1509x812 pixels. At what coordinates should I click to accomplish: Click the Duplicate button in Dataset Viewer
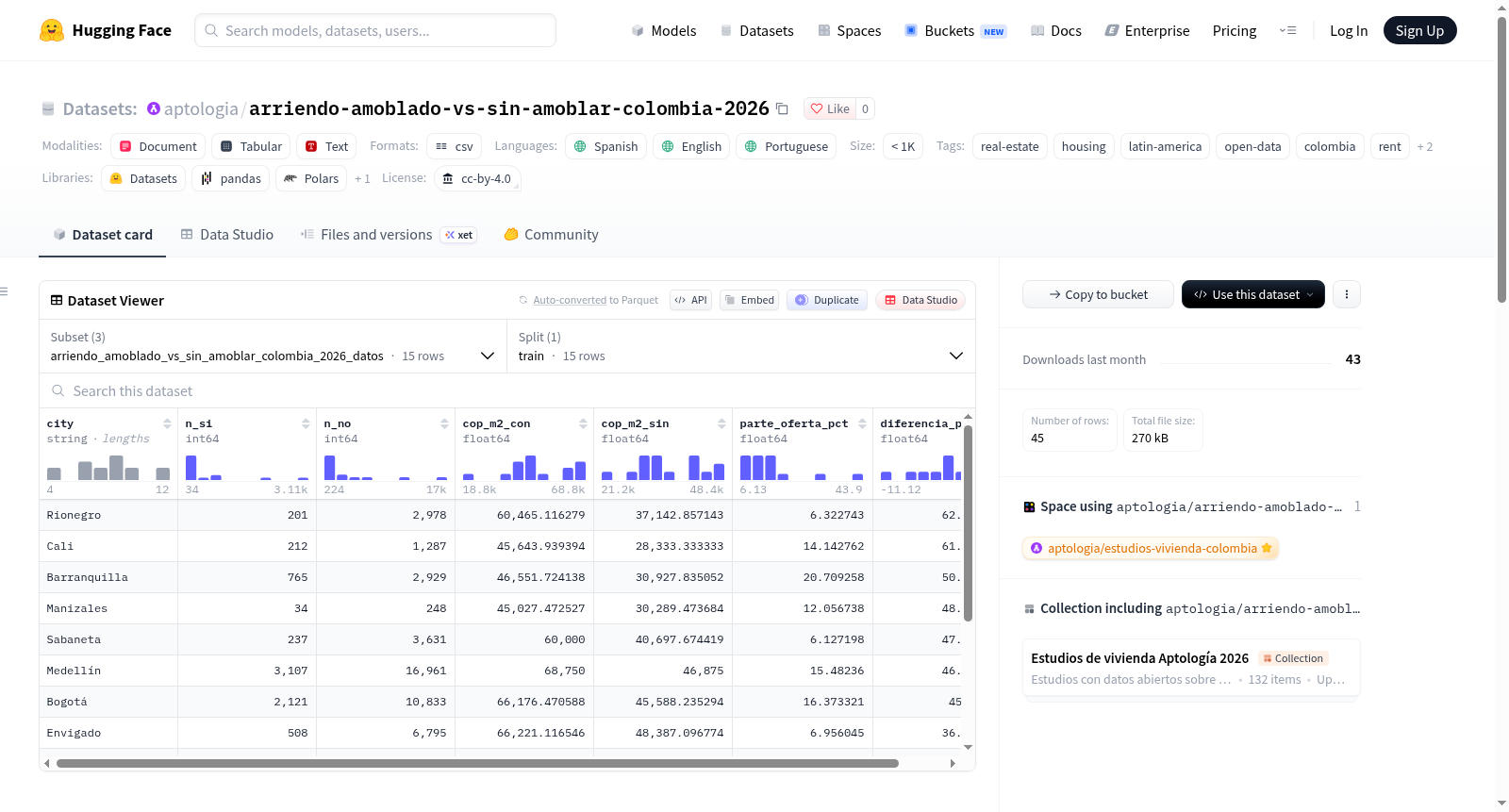(826, 300)
